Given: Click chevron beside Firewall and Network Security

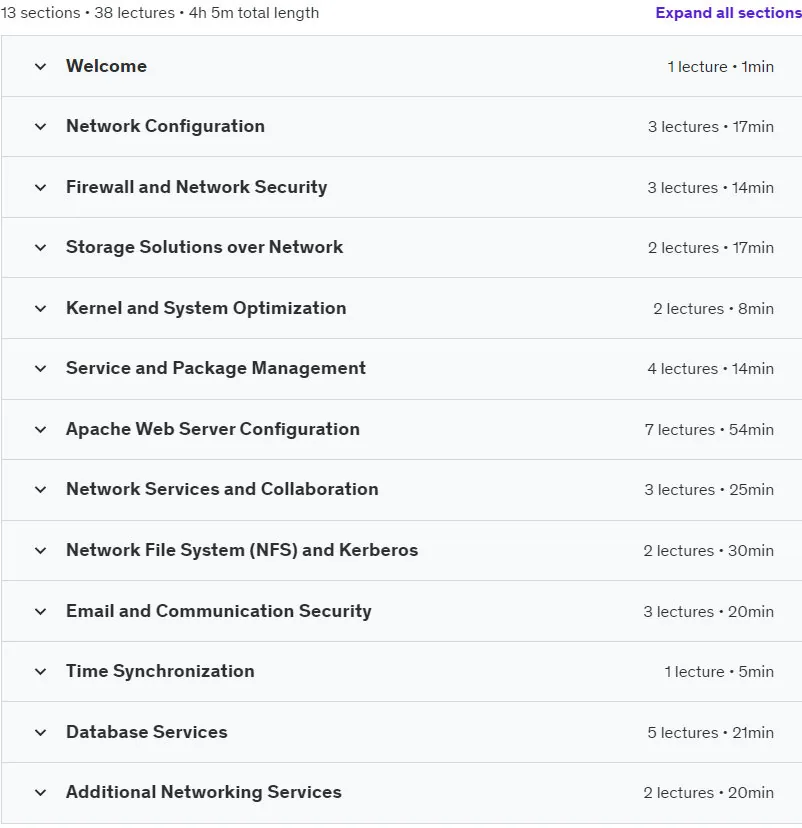Looking at the screenshot, I should click(x=40, y=187).
